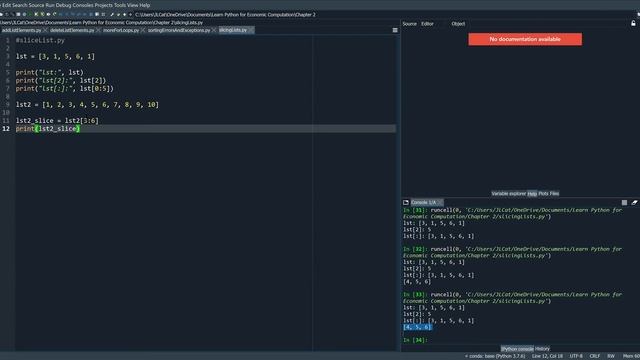Click the console stop/interrupt kernel square icon

[624, 202]
